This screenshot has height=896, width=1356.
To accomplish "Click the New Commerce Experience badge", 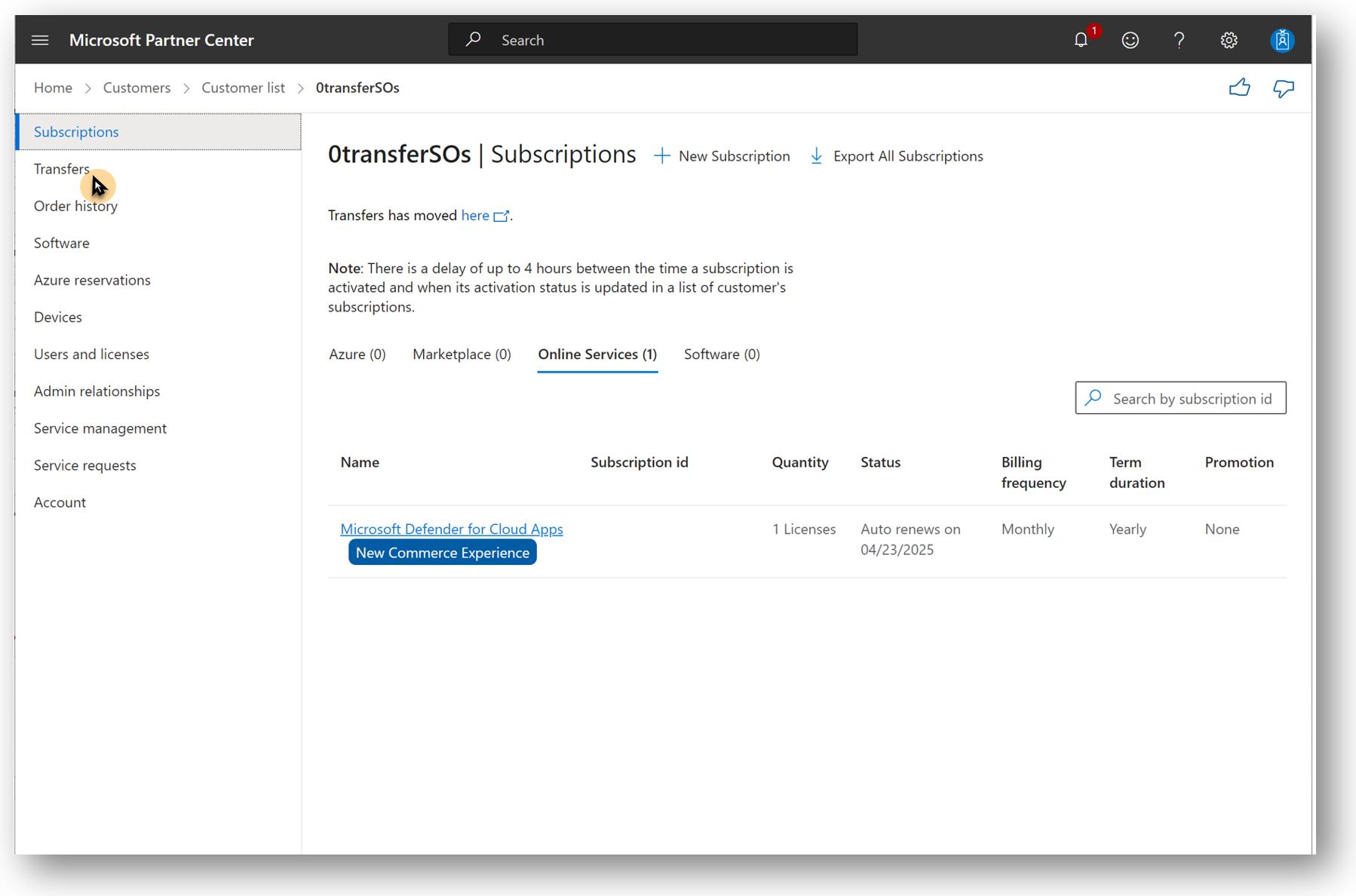I will click(443, 552).
